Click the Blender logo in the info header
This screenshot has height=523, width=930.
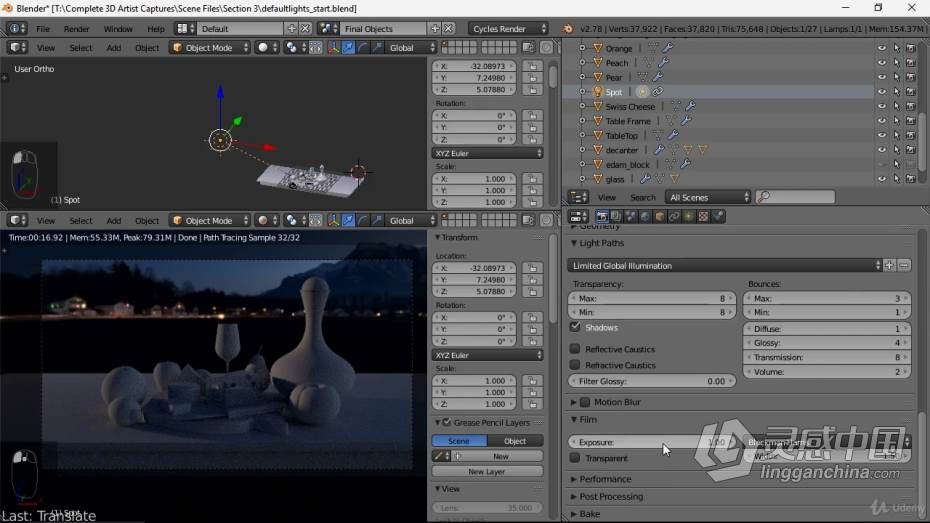568,28
